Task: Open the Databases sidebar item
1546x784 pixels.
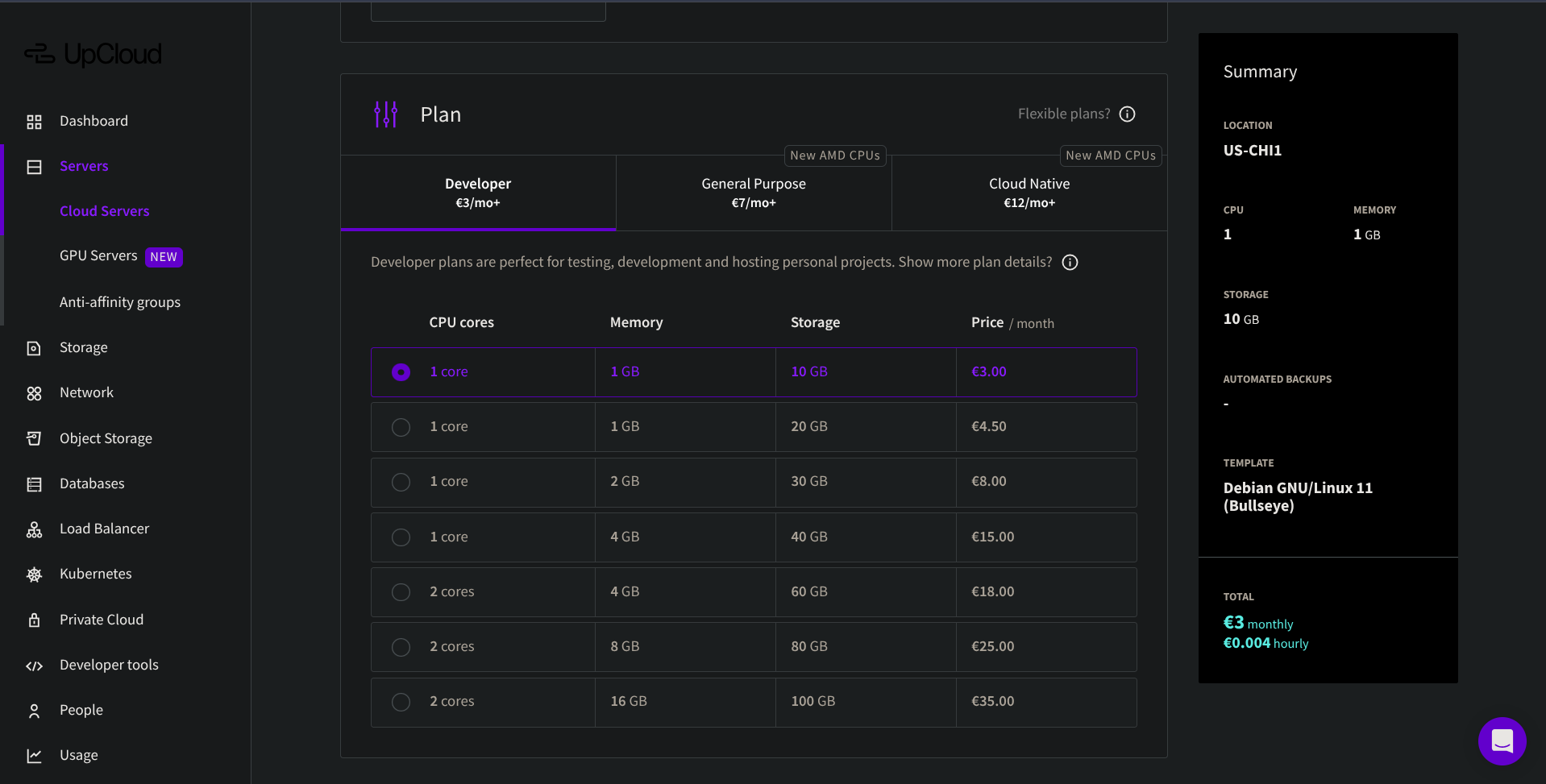Action: tap(92, 483)
